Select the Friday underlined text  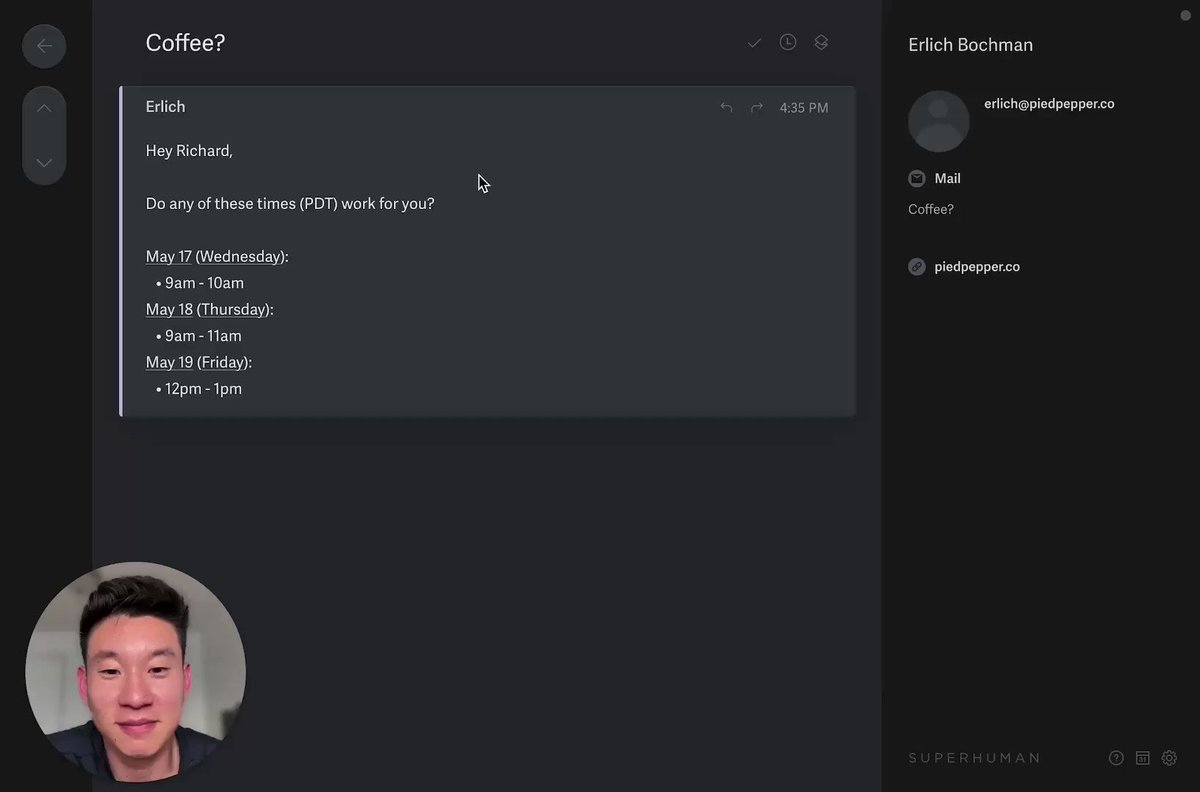(223, 362)
